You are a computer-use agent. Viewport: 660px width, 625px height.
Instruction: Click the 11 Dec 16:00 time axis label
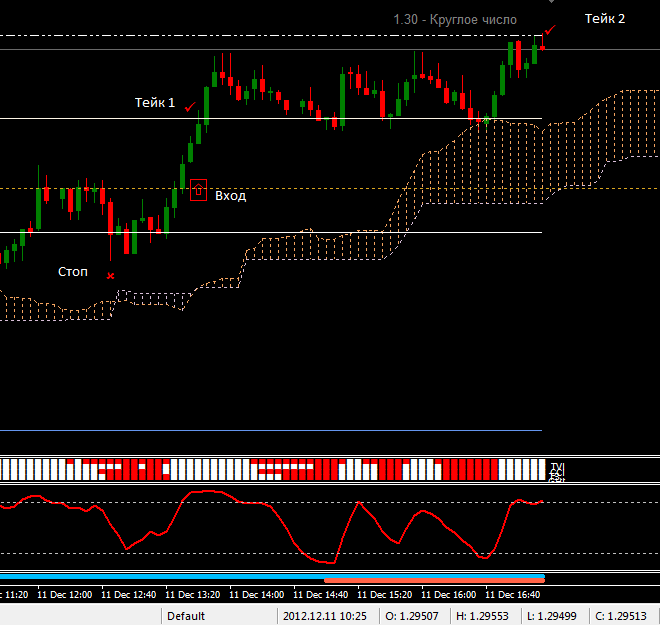tap(448, 595)
